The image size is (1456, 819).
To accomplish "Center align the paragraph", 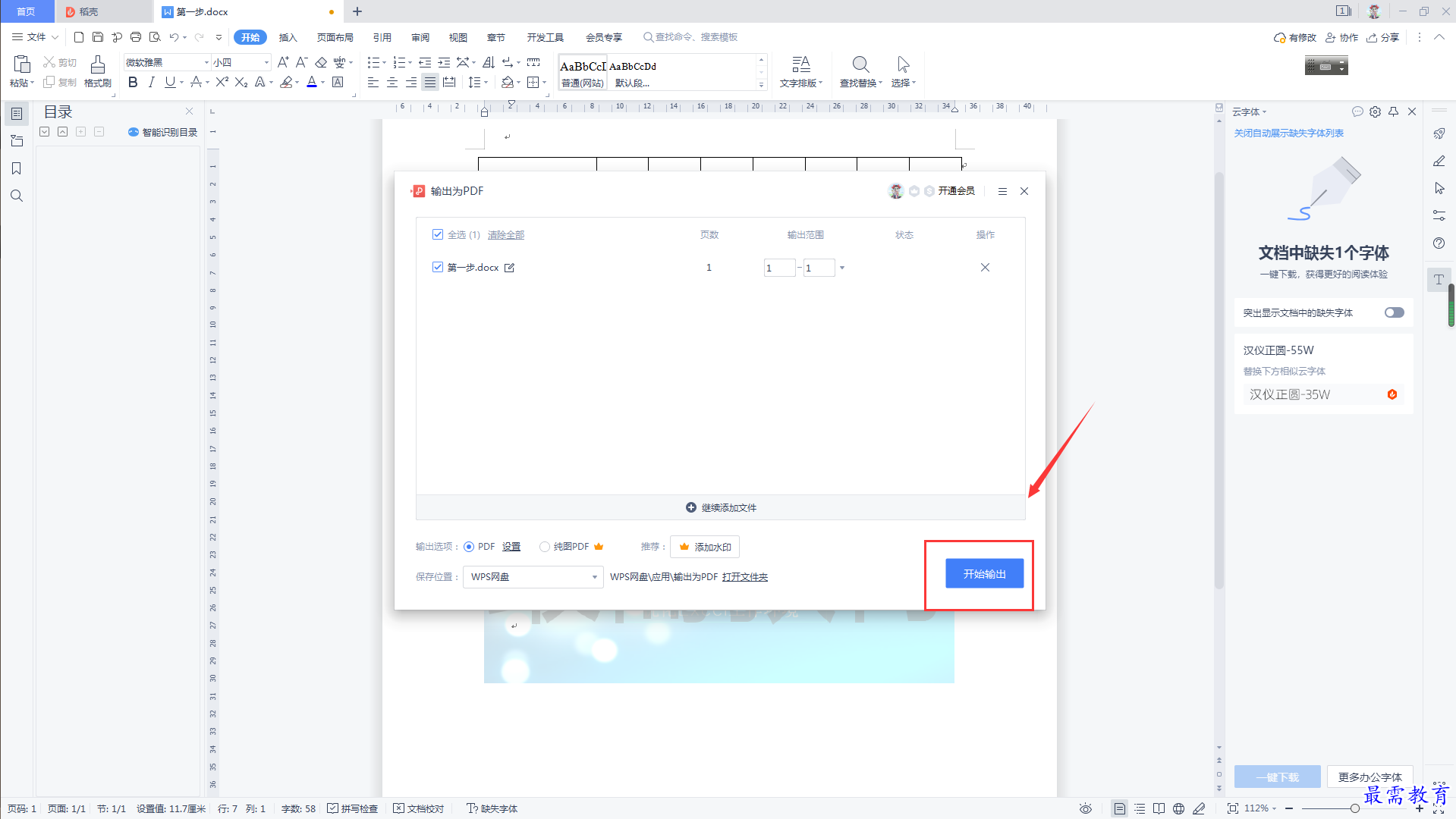I will [392, 83].
